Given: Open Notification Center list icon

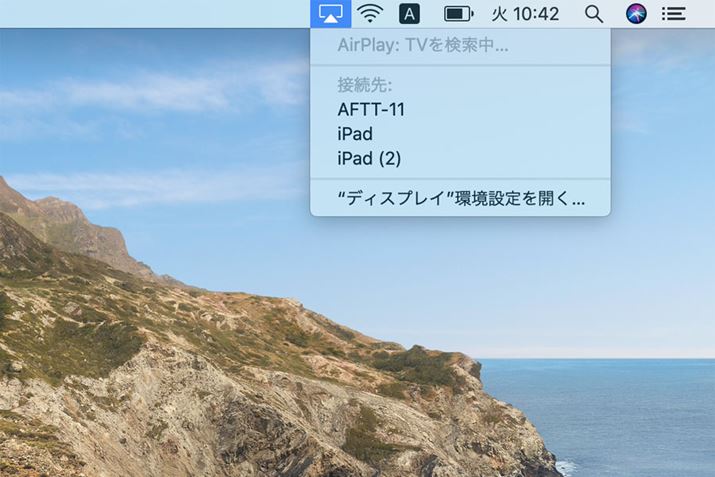Looking at the screenshot, I should (674, 14).
